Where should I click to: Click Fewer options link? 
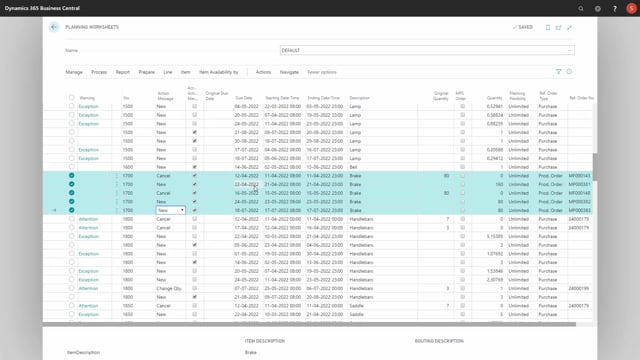322,72
